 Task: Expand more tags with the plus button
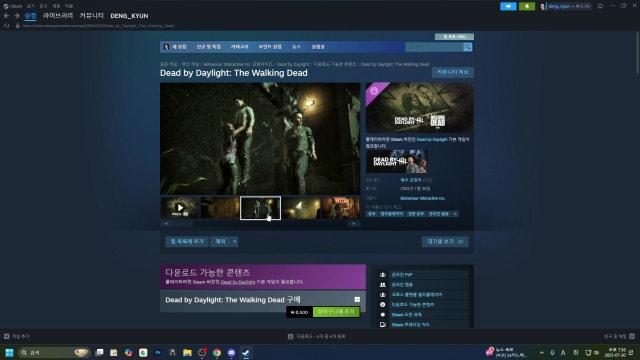[455, 214]
